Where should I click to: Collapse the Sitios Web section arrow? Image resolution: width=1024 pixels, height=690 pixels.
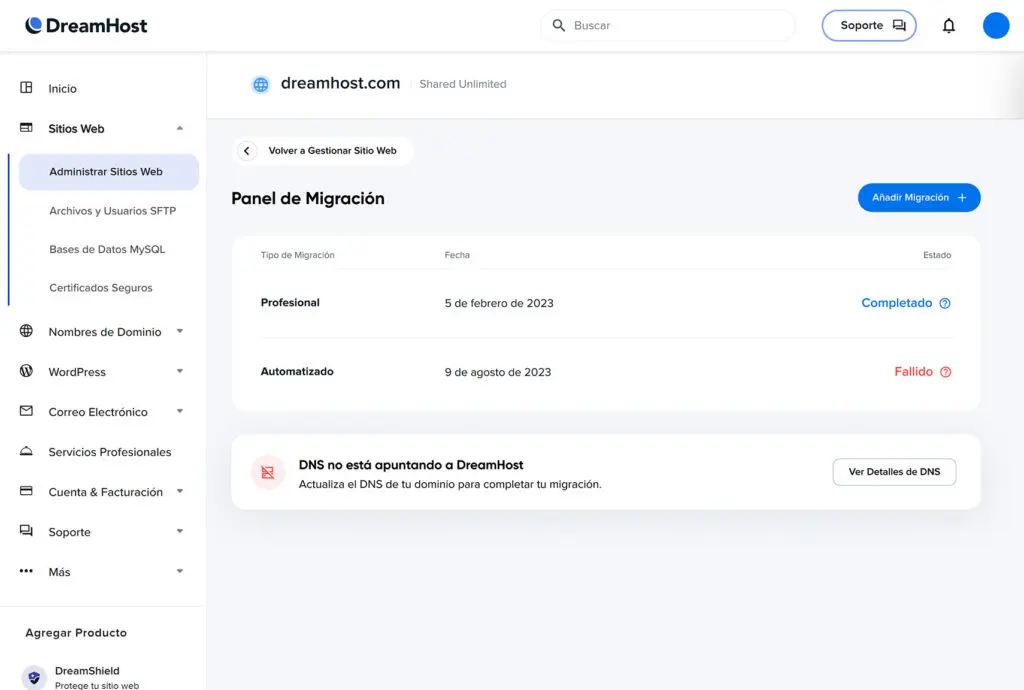click(x=180, y=128)
